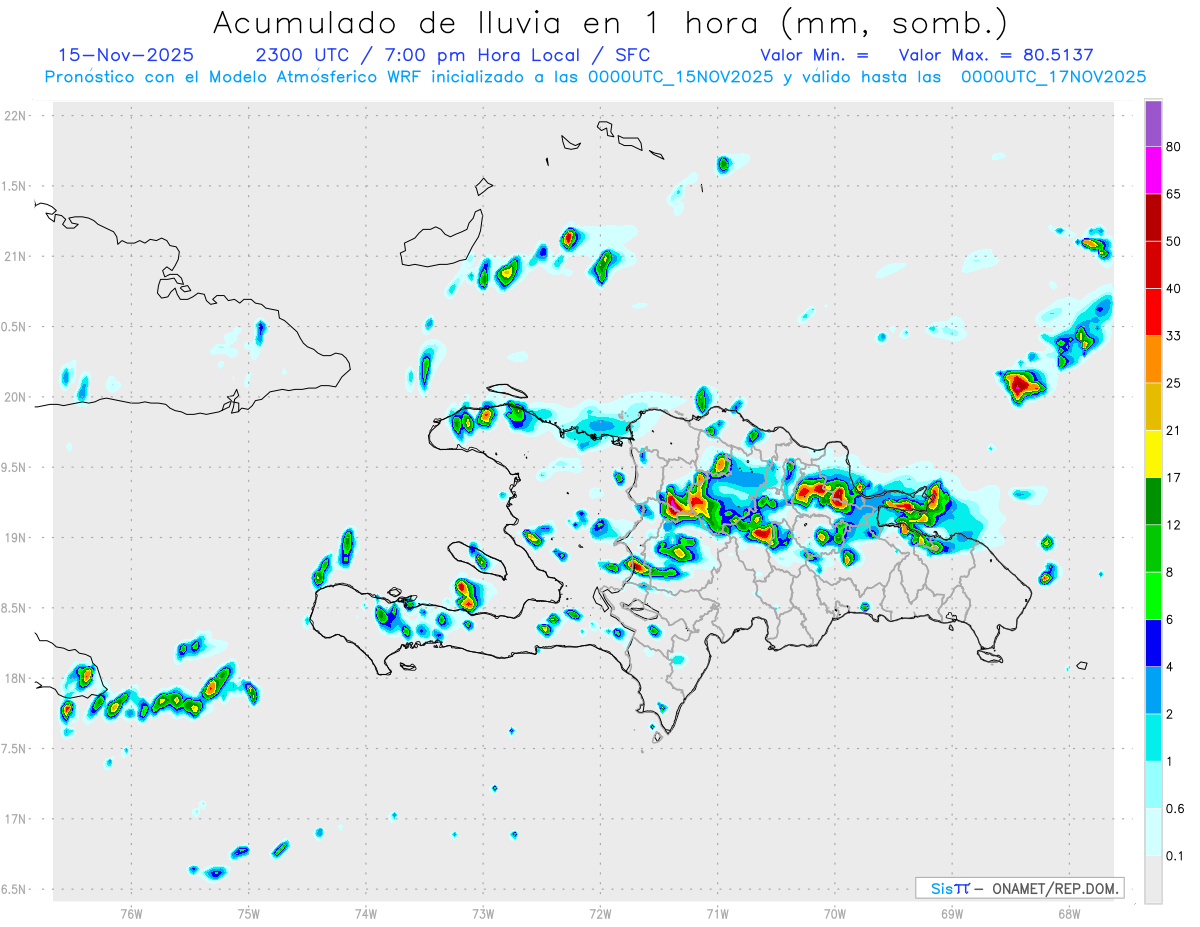Click the longitude label "70W"
Image resolution: width=1200 pixels, height=927 pixels.
[835, 914]
